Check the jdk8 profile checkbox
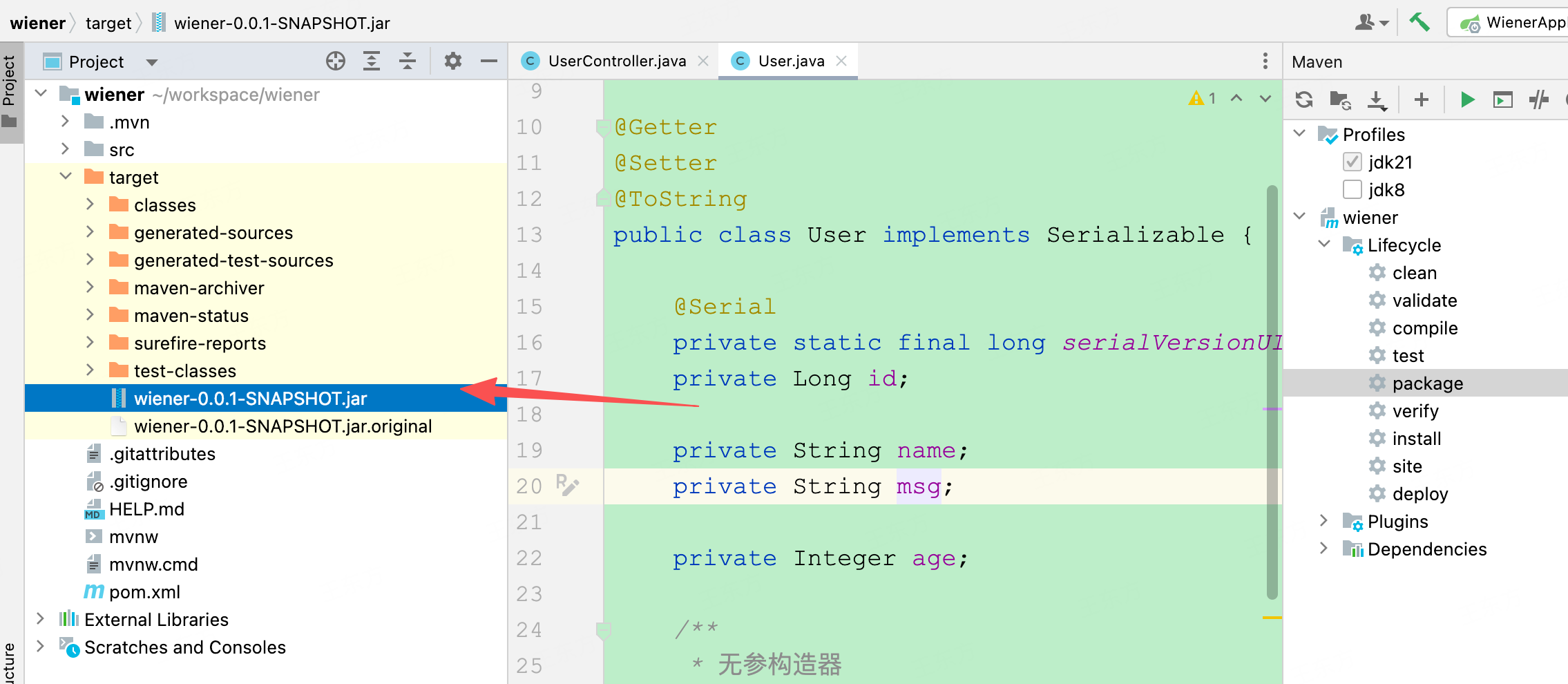The height and width of the screenshot is (684, 1568). 1352,189
